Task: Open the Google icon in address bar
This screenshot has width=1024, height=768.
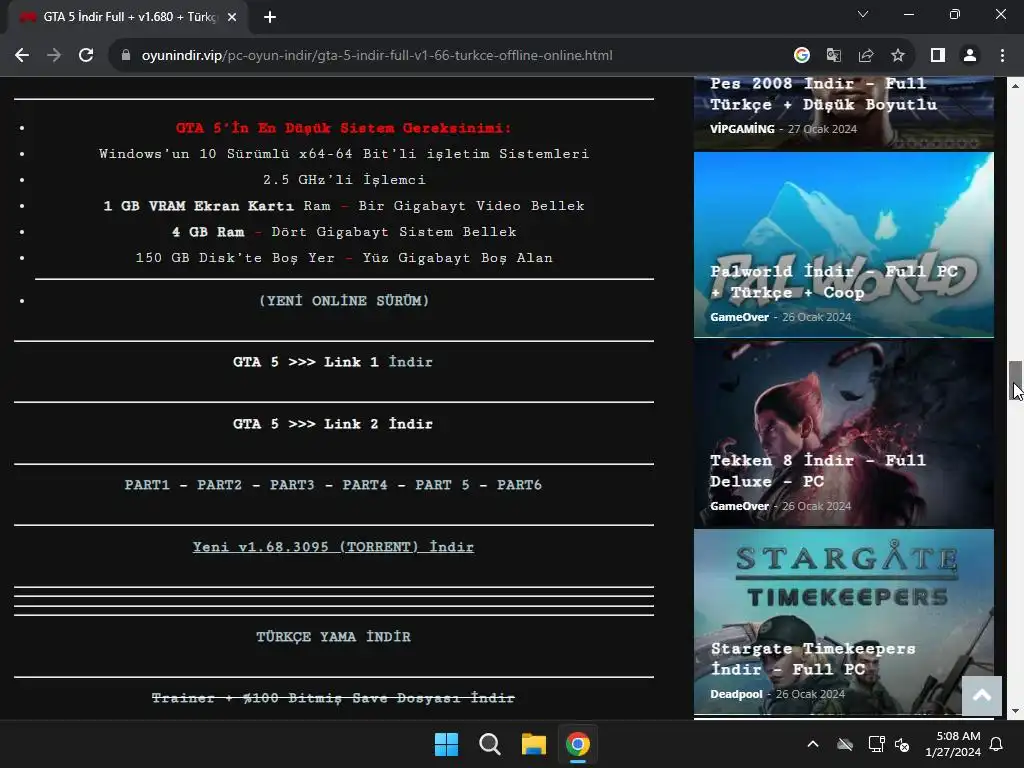Action: (802, 56)
